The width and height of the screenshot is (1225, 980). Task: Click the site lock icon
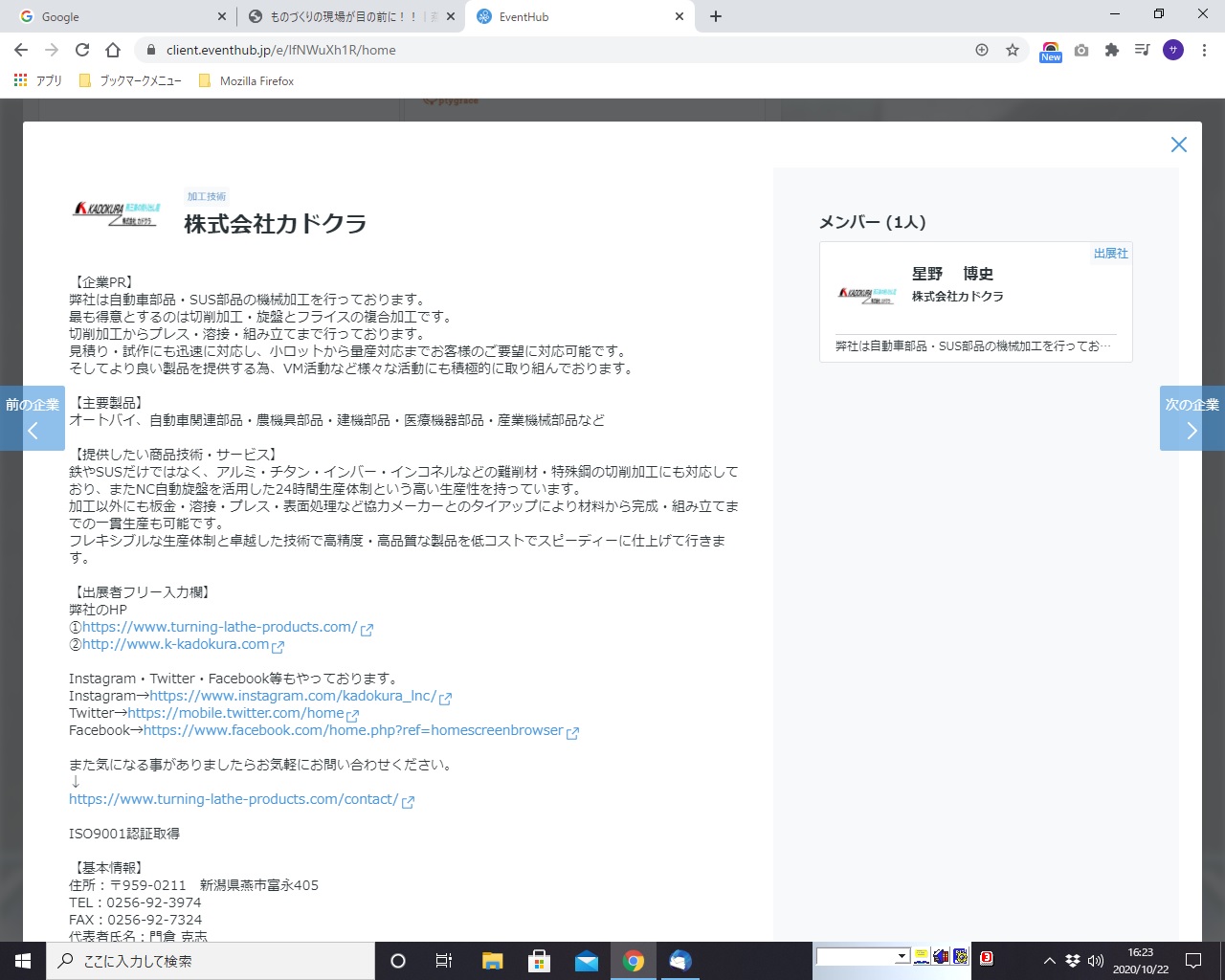[x=149, y=50]
